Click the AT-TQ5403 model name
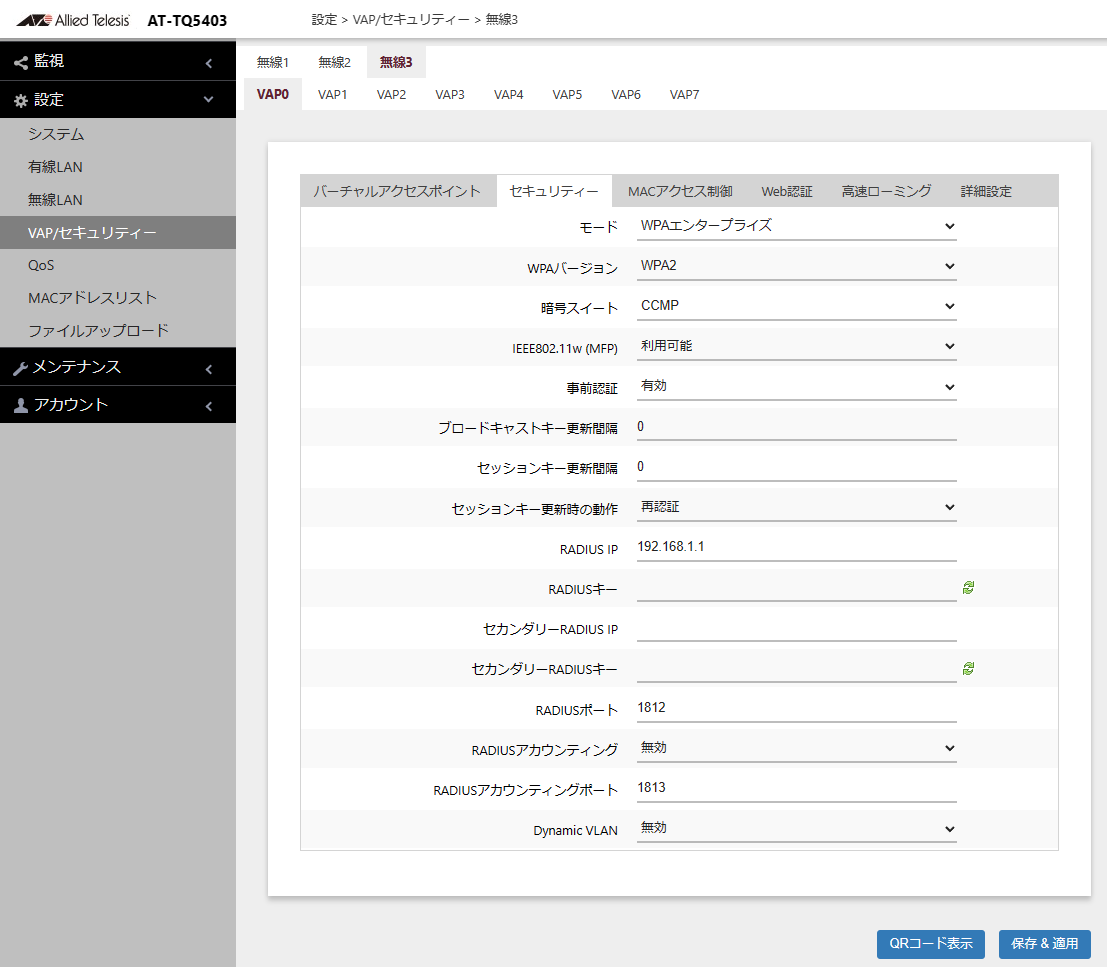 point(187,20)
